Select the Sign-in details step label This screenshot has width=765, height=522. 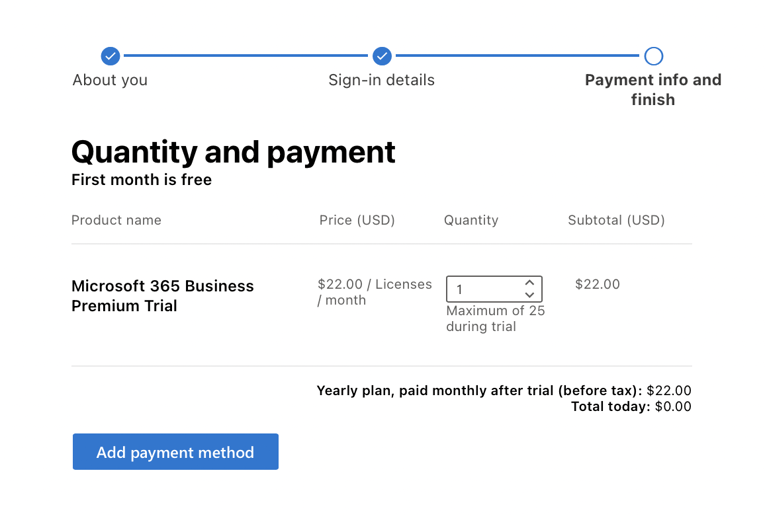click(382, 80)
